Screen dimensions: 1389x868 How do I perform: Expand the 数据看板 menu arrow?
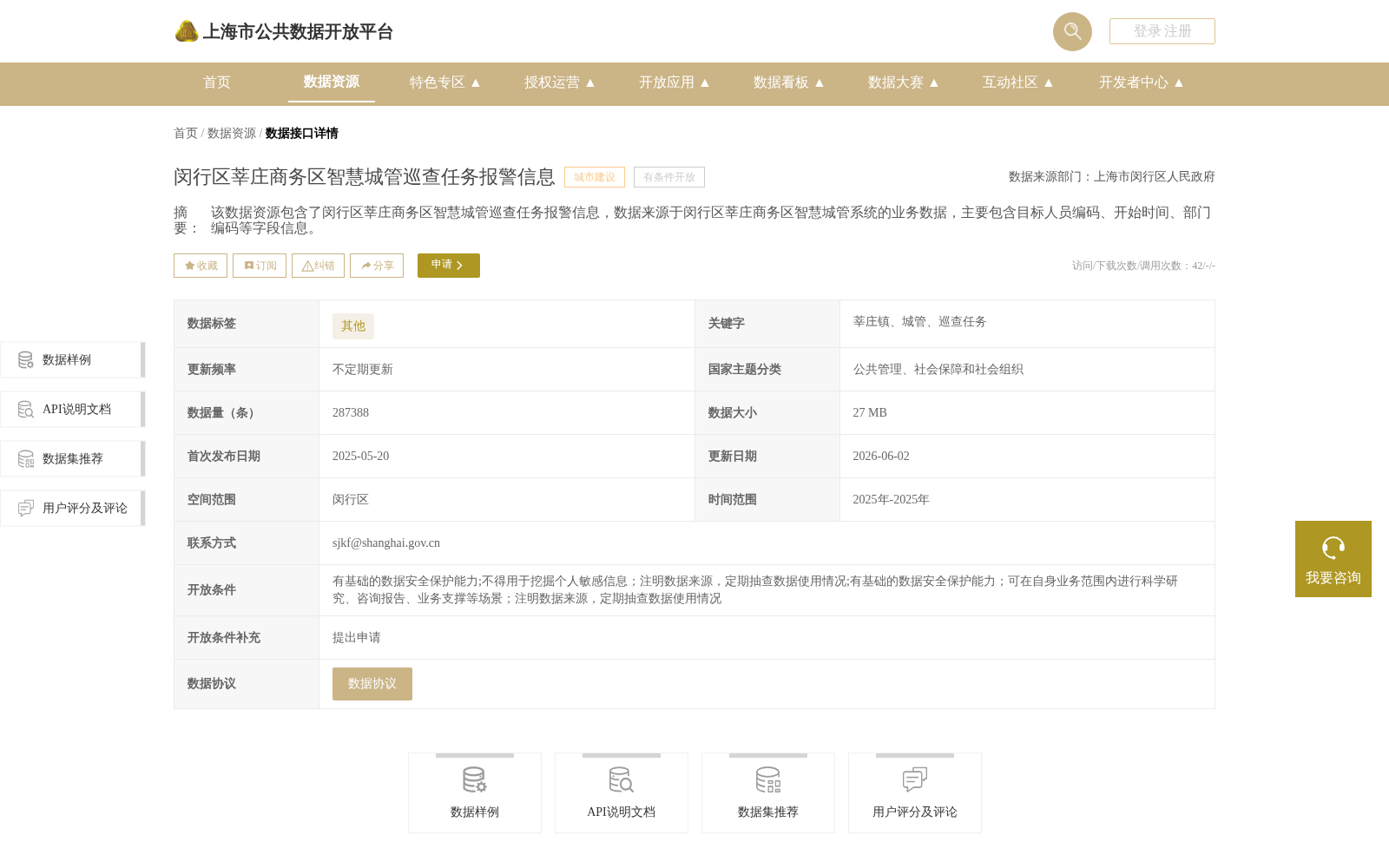coord(820,82)
